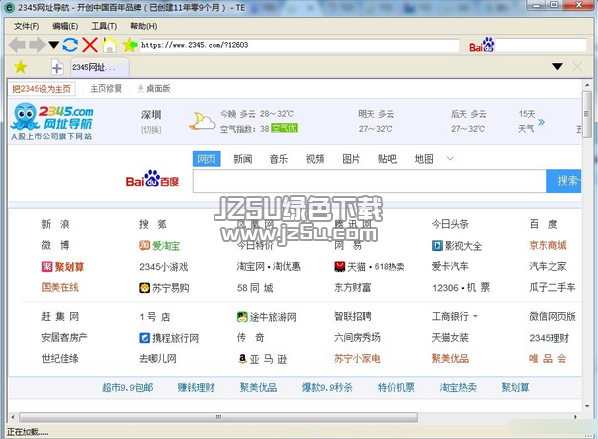Open a new tab with plus icon
This screenshot has width=598, height=439.
click(57, 68)
